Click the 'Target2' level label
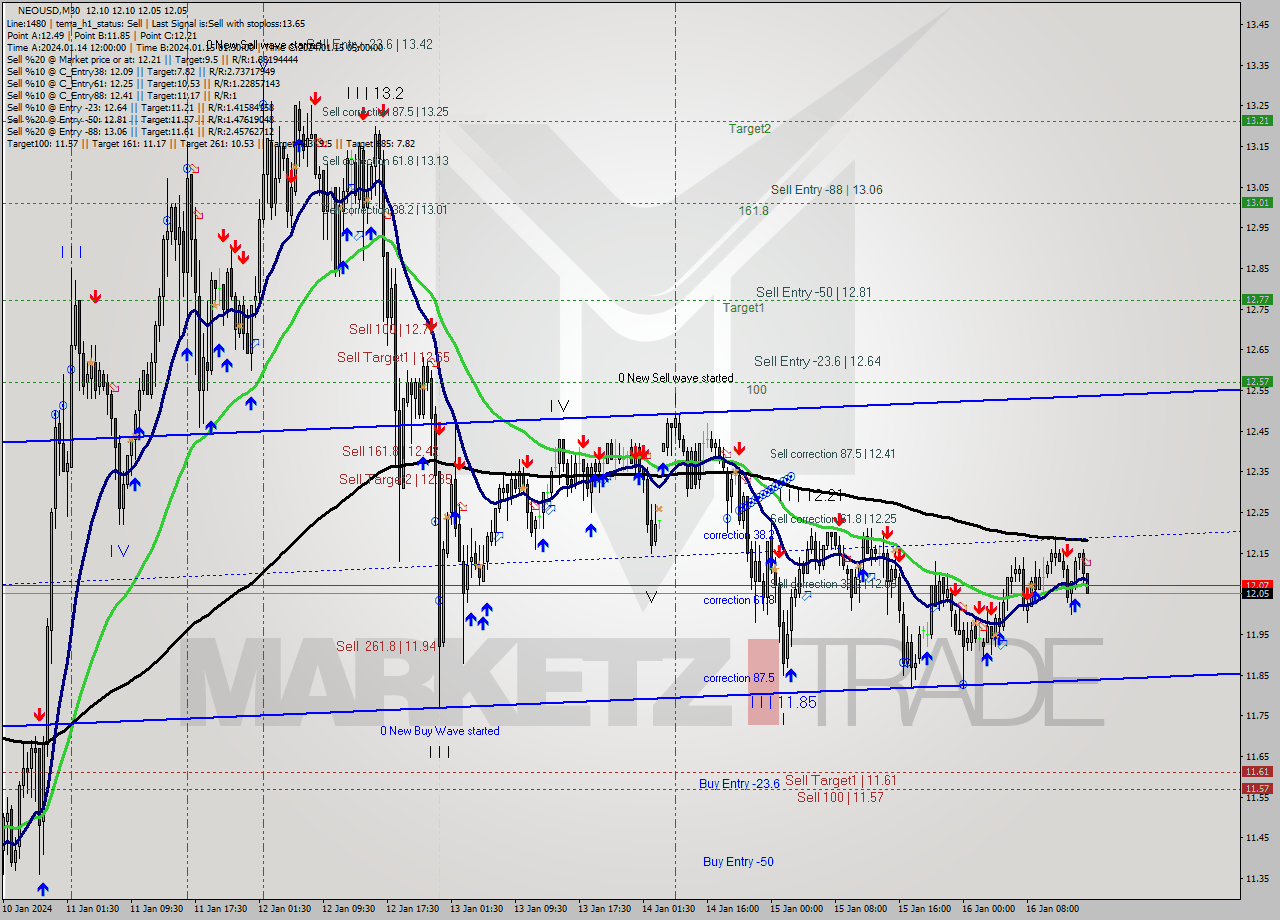Screen dimensions: 1280x920 point(749,129)
